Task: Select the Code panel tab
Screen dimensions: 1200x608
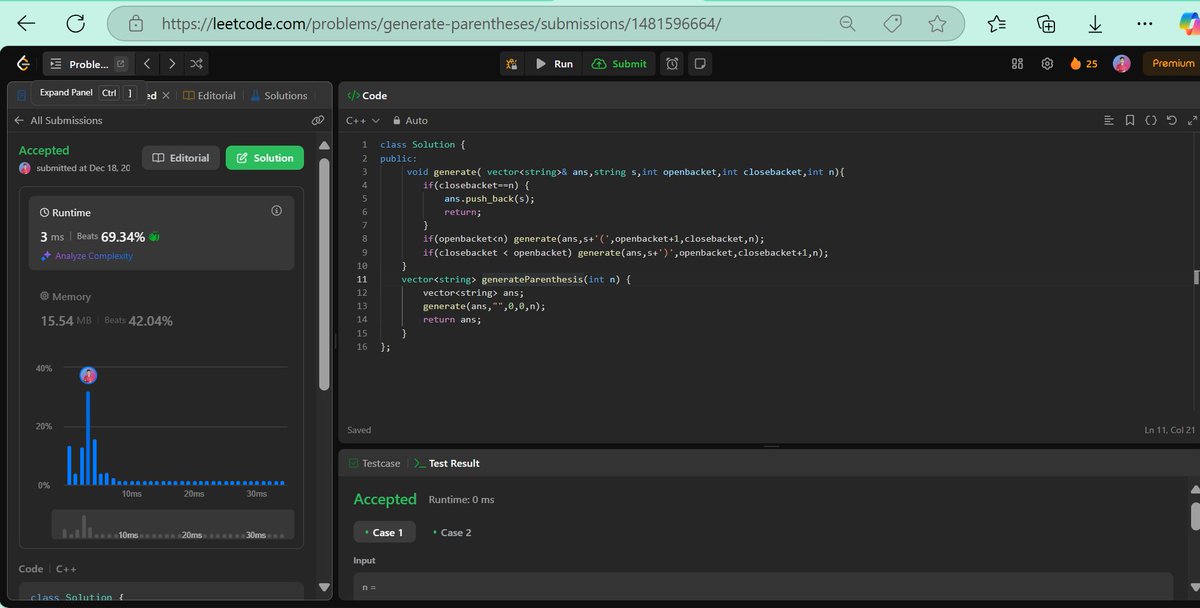Action: [x=367, y=96]
